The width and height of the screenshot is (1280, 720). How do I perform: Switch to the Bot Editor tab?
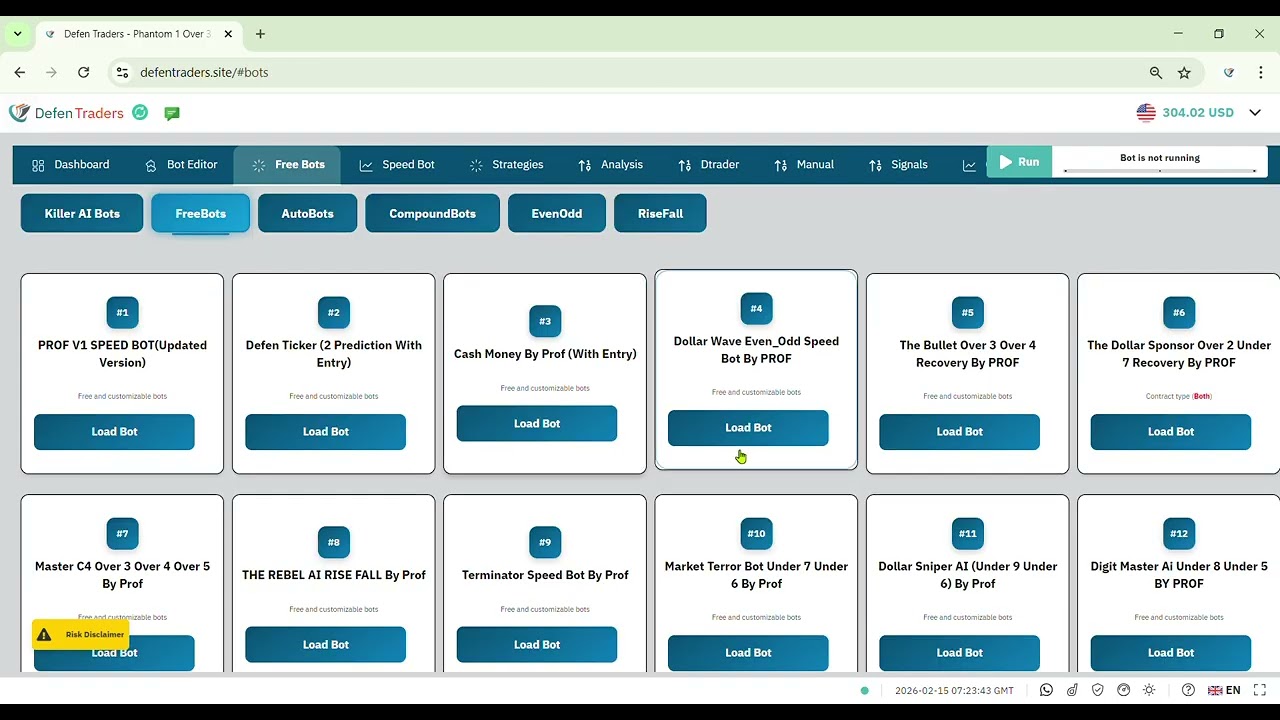181,165
